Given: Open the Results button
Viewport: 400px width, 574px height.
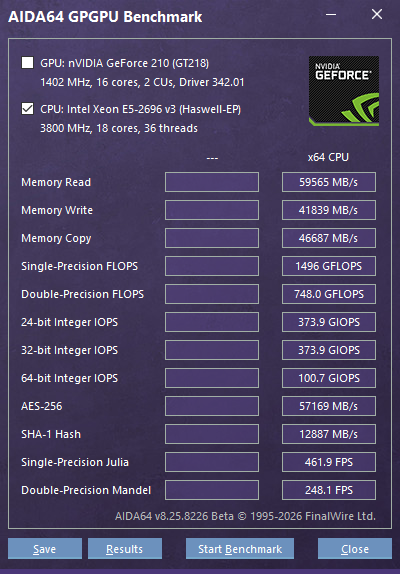Looking at the screenshot, I should pos(125,548).
